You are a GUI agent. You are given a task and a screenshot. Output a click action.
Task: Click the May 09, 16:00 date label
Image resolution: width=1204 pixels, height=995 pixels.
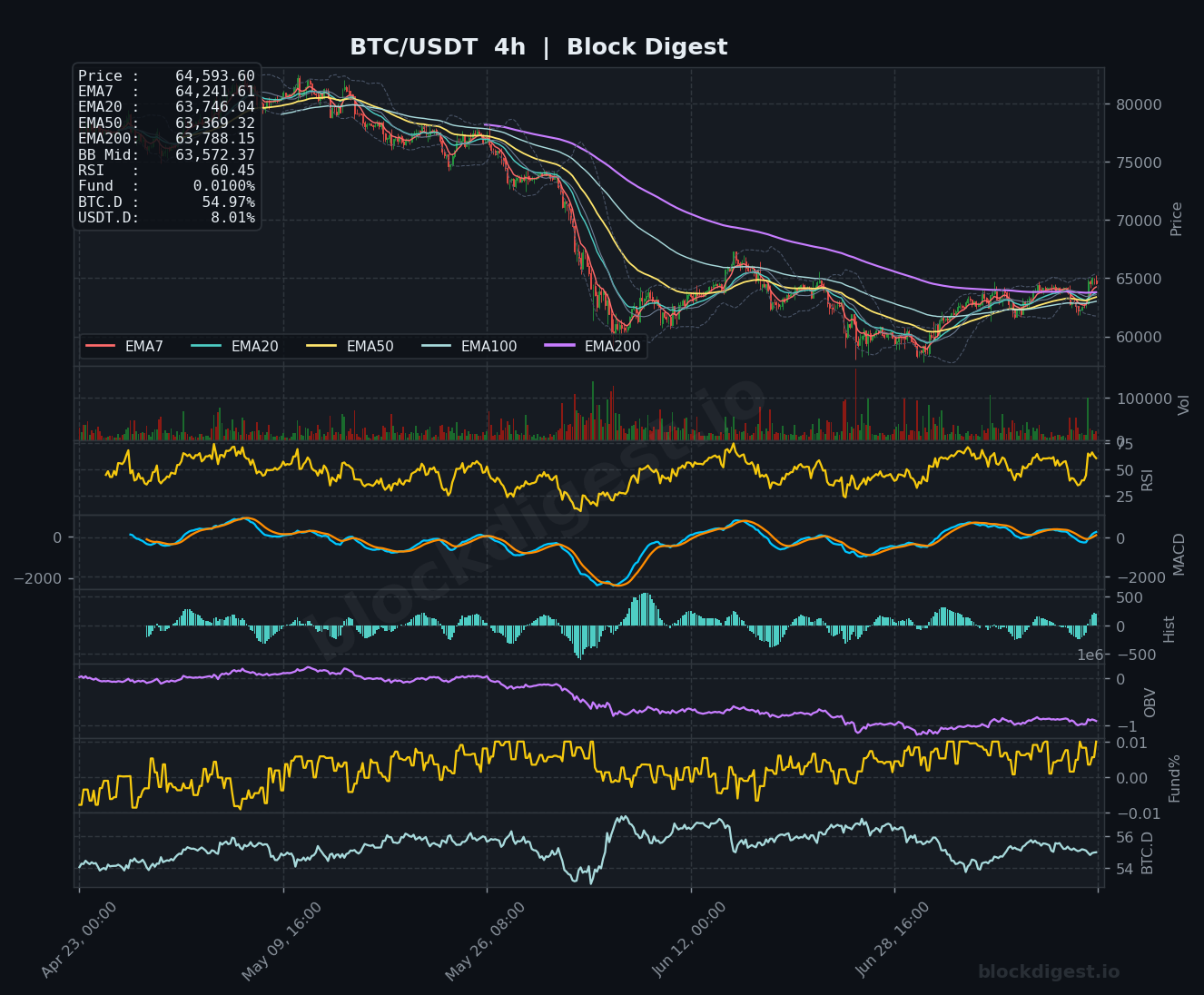pos(281,941)
